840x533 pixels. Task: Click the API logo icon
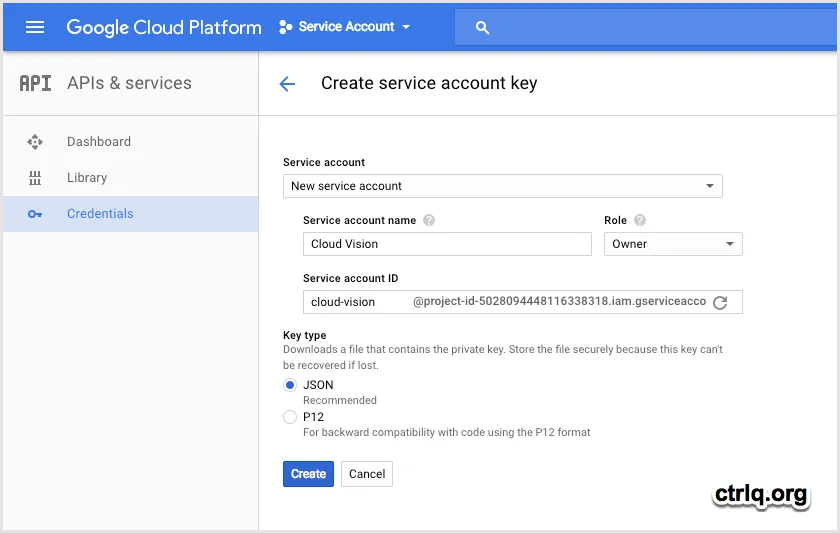(x=35, y=83)
